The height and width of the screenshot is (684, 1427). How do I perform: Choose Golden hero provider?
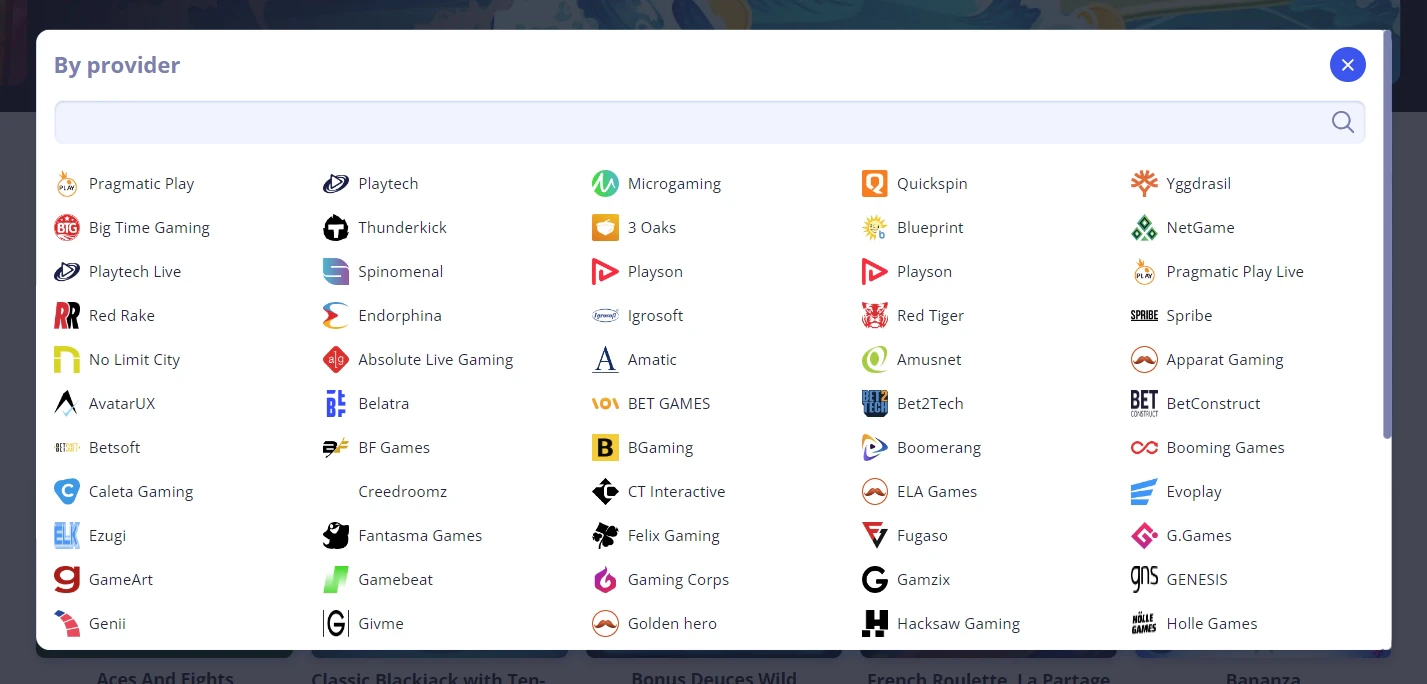[655, 624]
